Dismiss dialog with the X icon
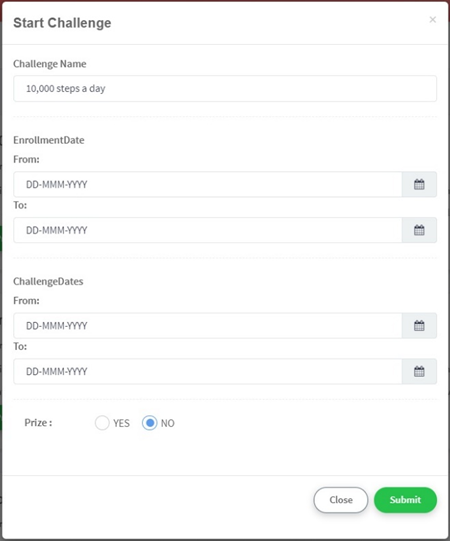Image resolution: width=450 pixels, height=541 pixels. [x=432, y=20]
